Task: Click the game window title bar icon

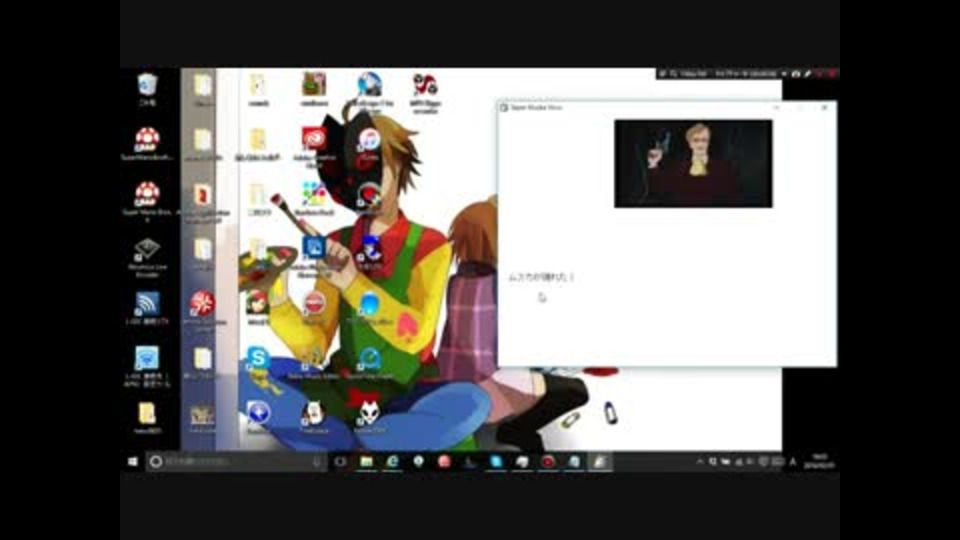Action: pyautogui.click(x=504, y=107)
